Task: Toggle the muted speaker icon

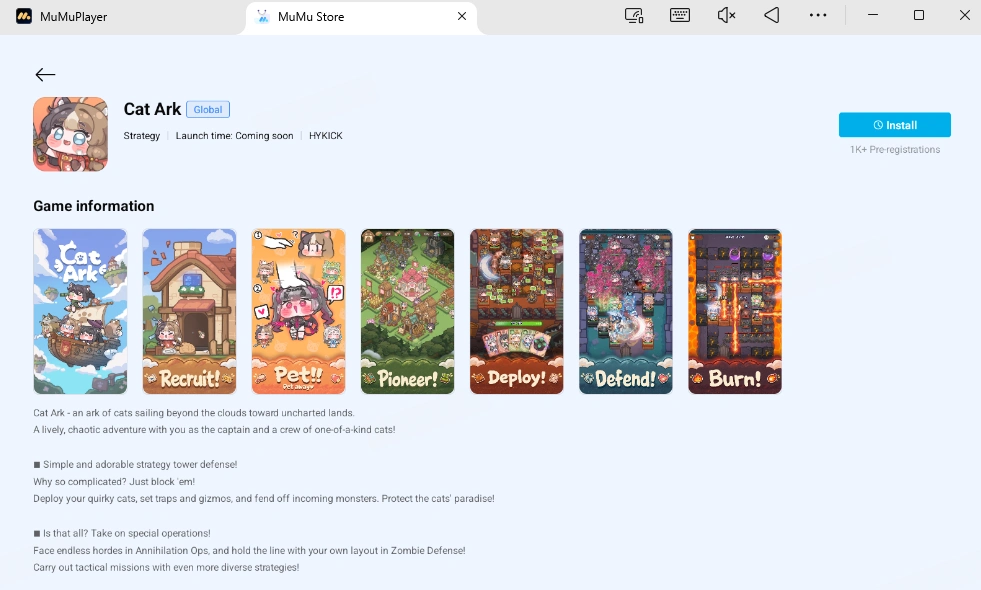Action: pyautogui.click(x=726, y=16)
